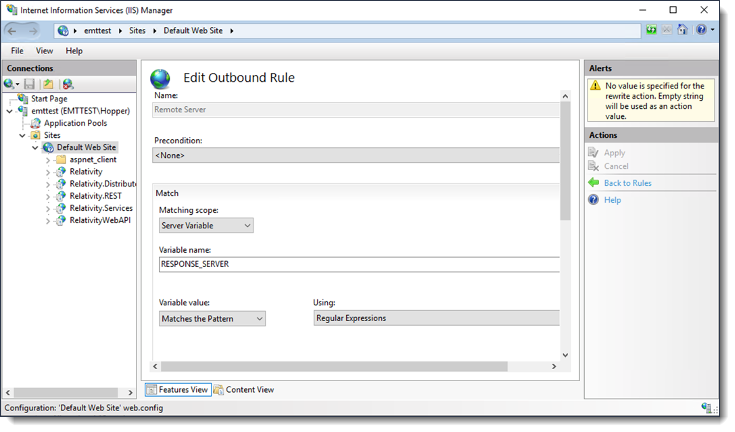Click the Start Page tree icon

pos(22,98)
